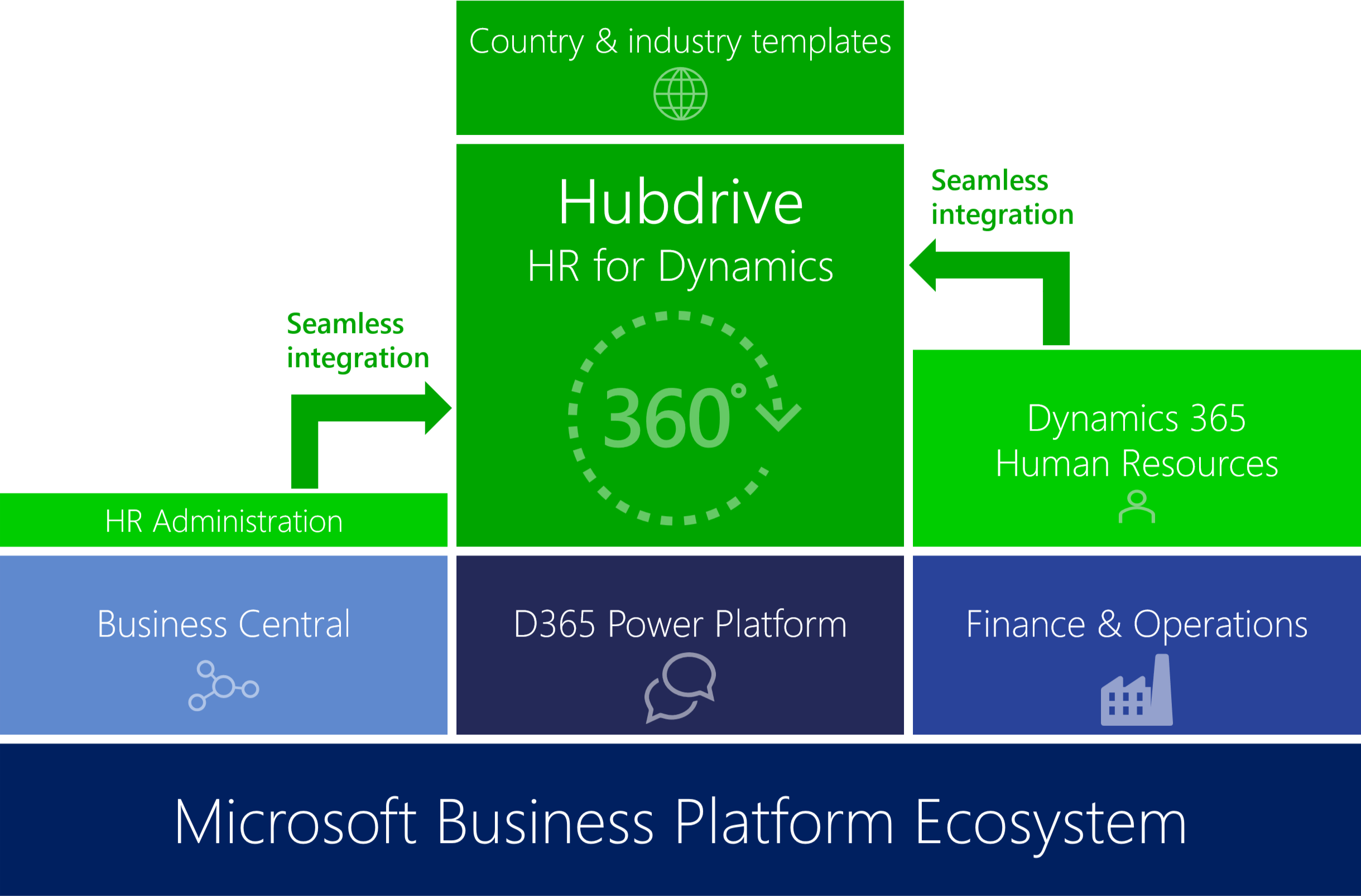Click the chat bubbles icon under Power Platform

[681, 688]
